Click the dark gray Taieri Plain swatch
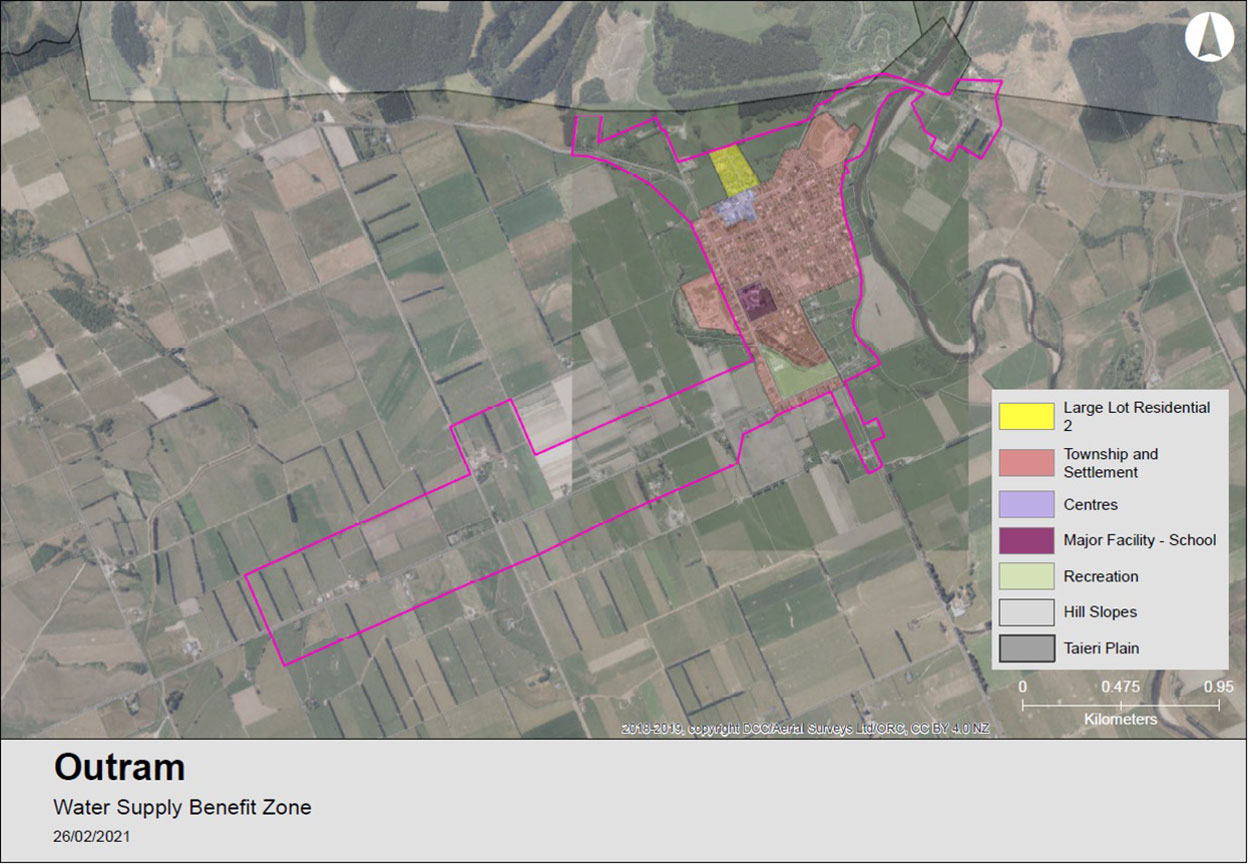The image size is (1250, 866). click(x=1026, y=648)
